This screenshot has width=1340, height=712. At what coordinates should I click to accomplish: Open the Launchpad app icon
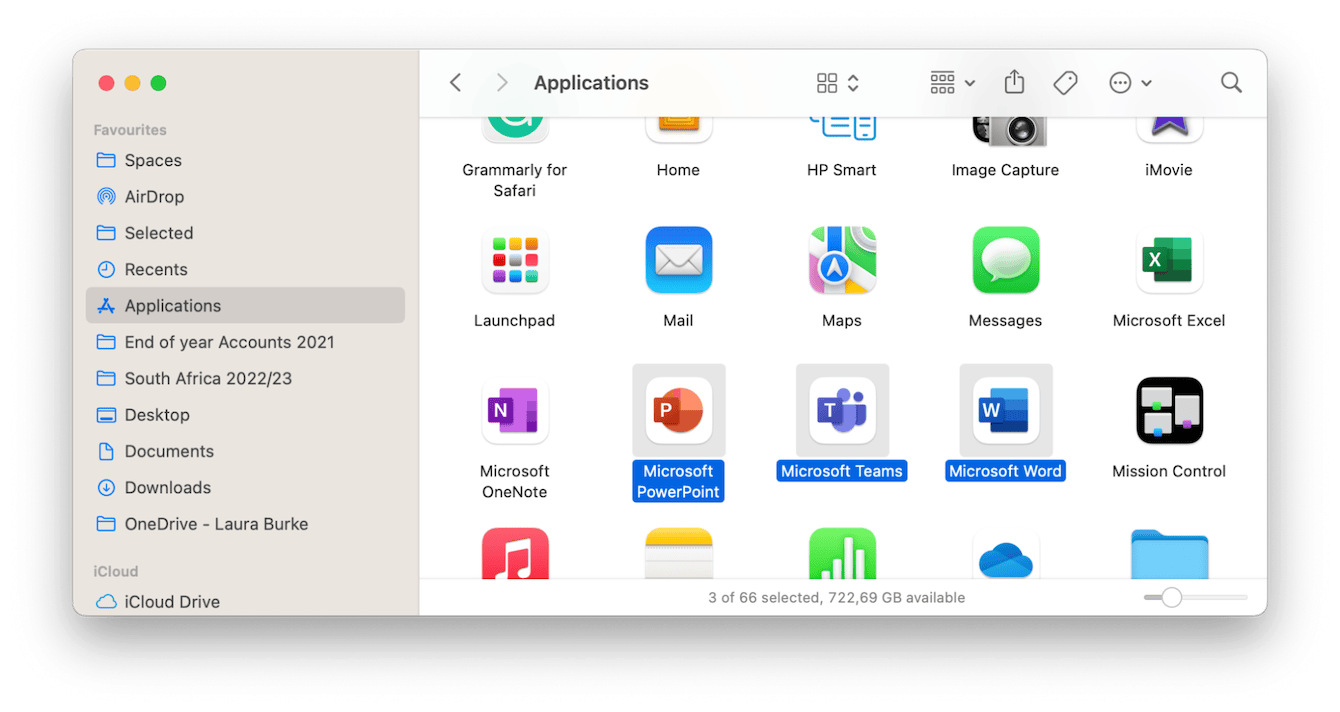coord(515,260)
